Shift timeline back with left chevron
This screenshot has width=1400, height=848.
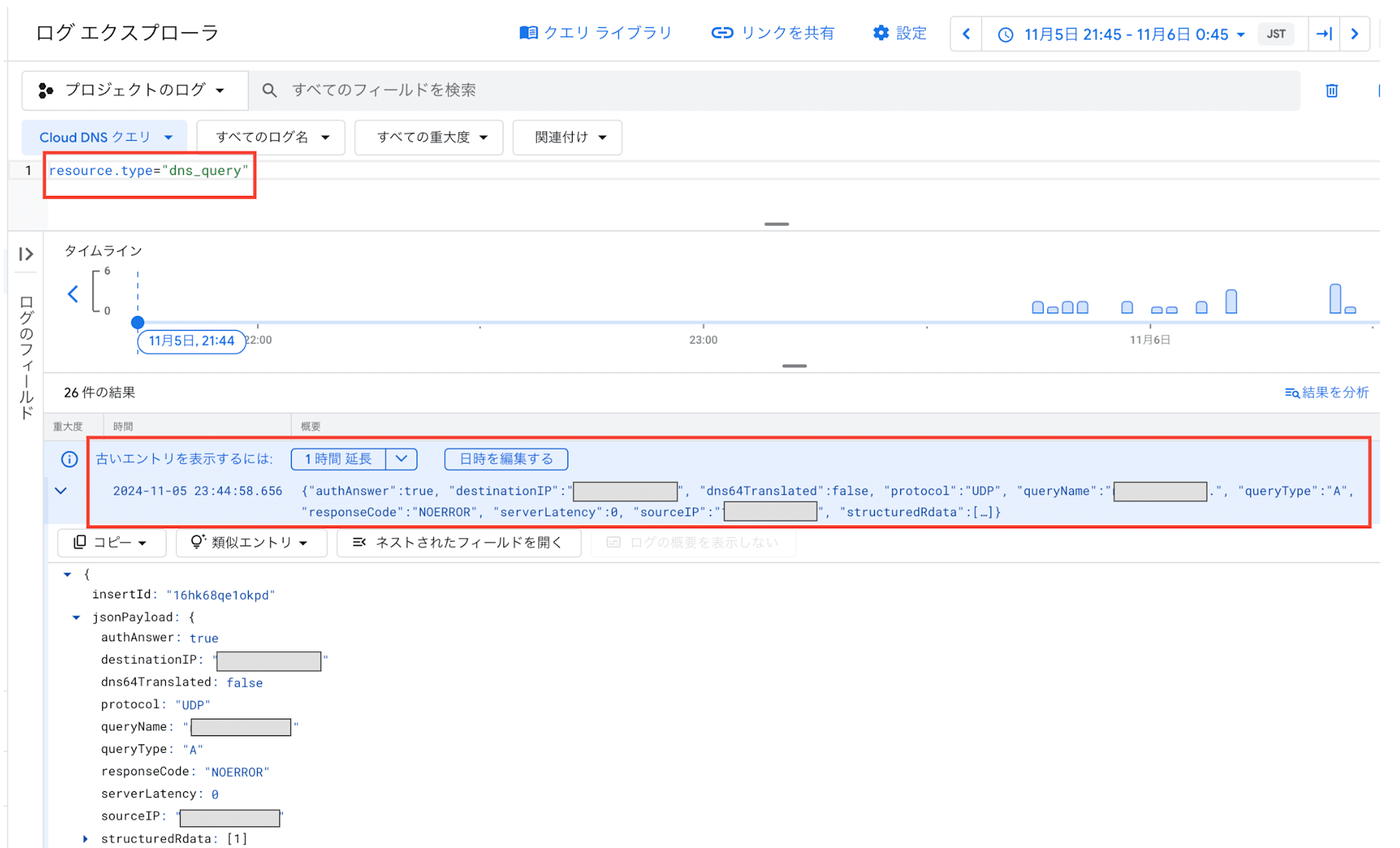(73, 294)
